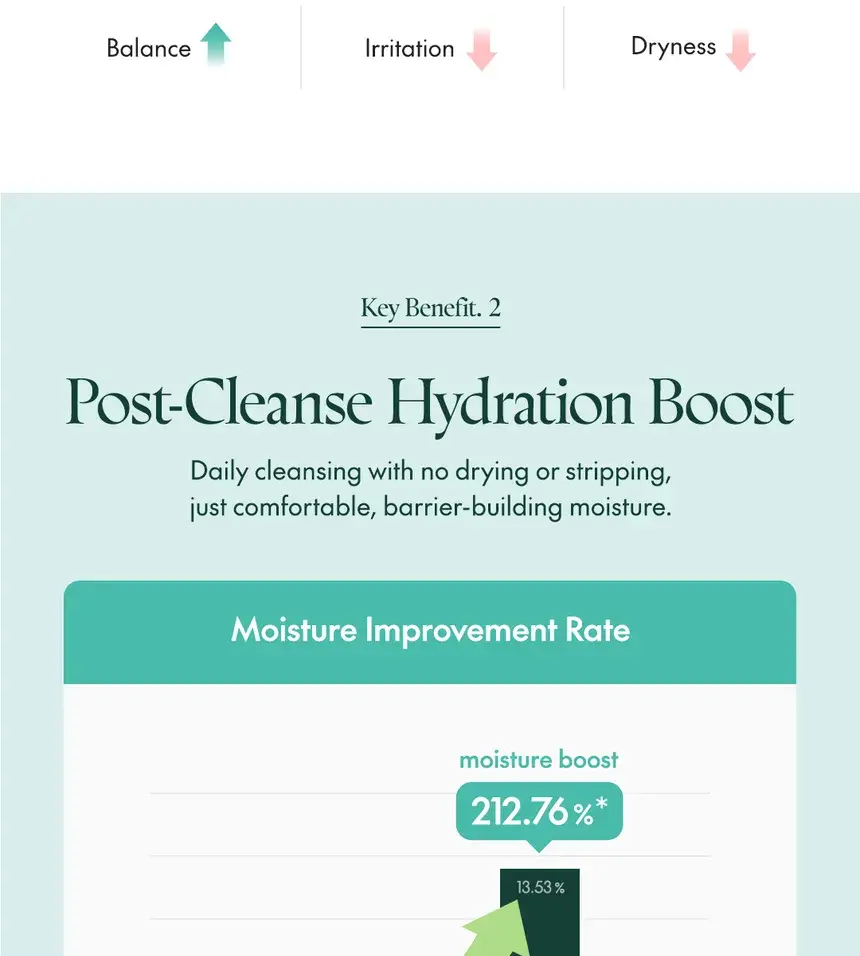Viewport: 860px width, 956px height.
Task: Select the Irritation label text
Action: tap(410, 48)
